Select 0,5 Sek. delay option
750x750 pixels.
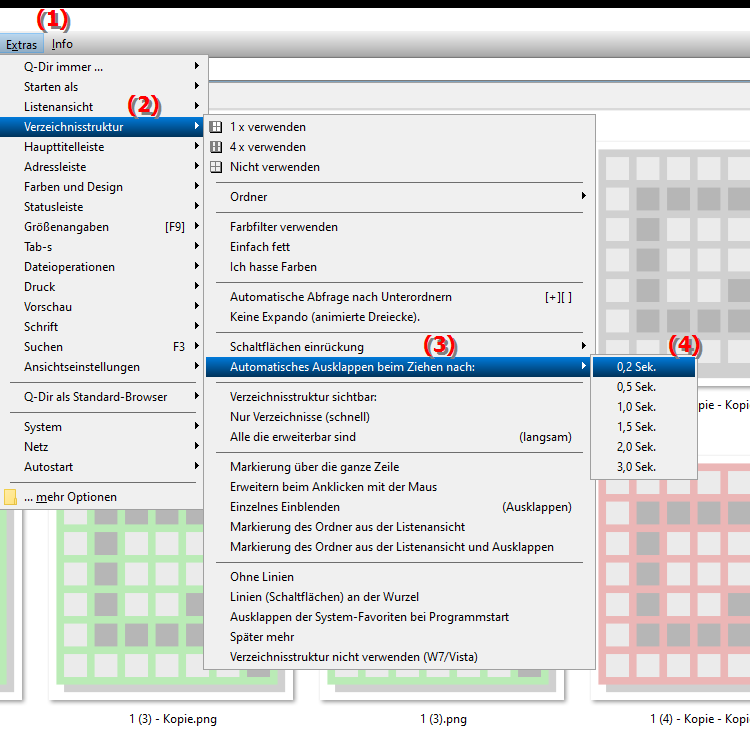pyautogui.click(x=636, y=387)
